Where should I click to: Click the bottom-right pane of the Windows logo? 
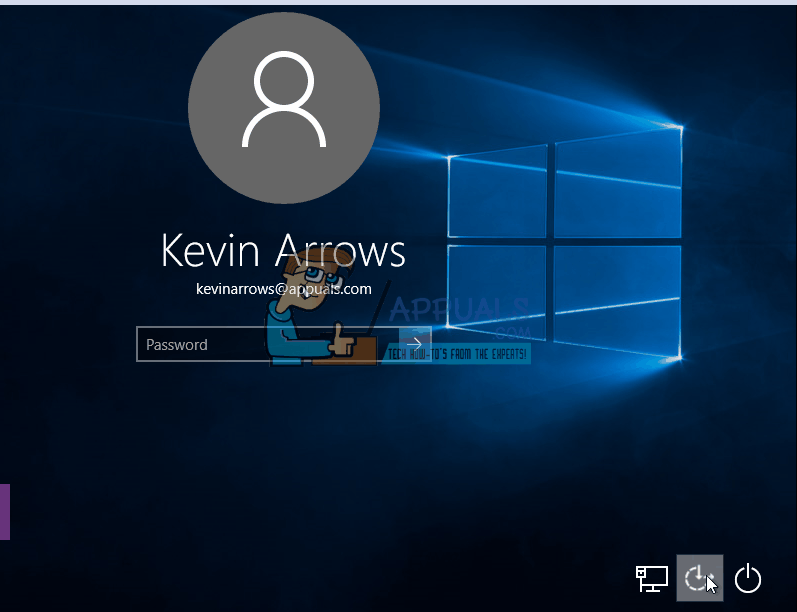click(x=618, y=298)
